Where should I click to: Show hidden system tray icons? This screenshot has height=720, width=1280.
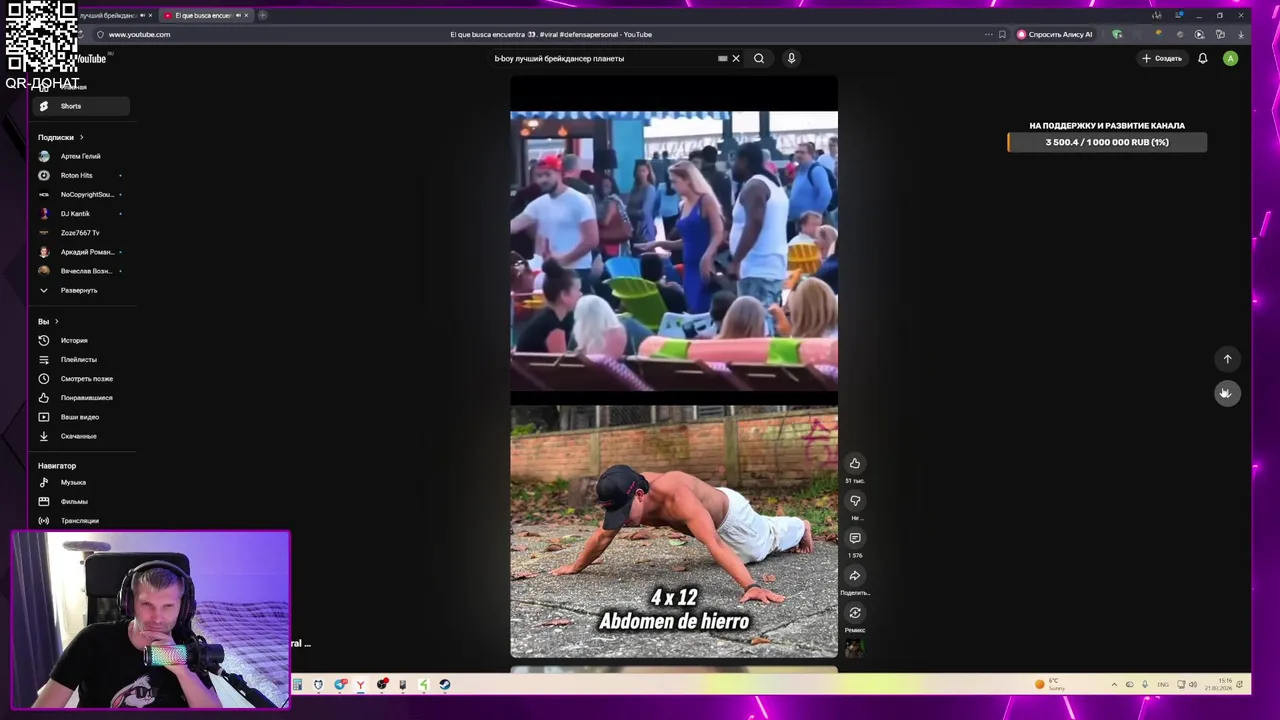click(1114, 685)
